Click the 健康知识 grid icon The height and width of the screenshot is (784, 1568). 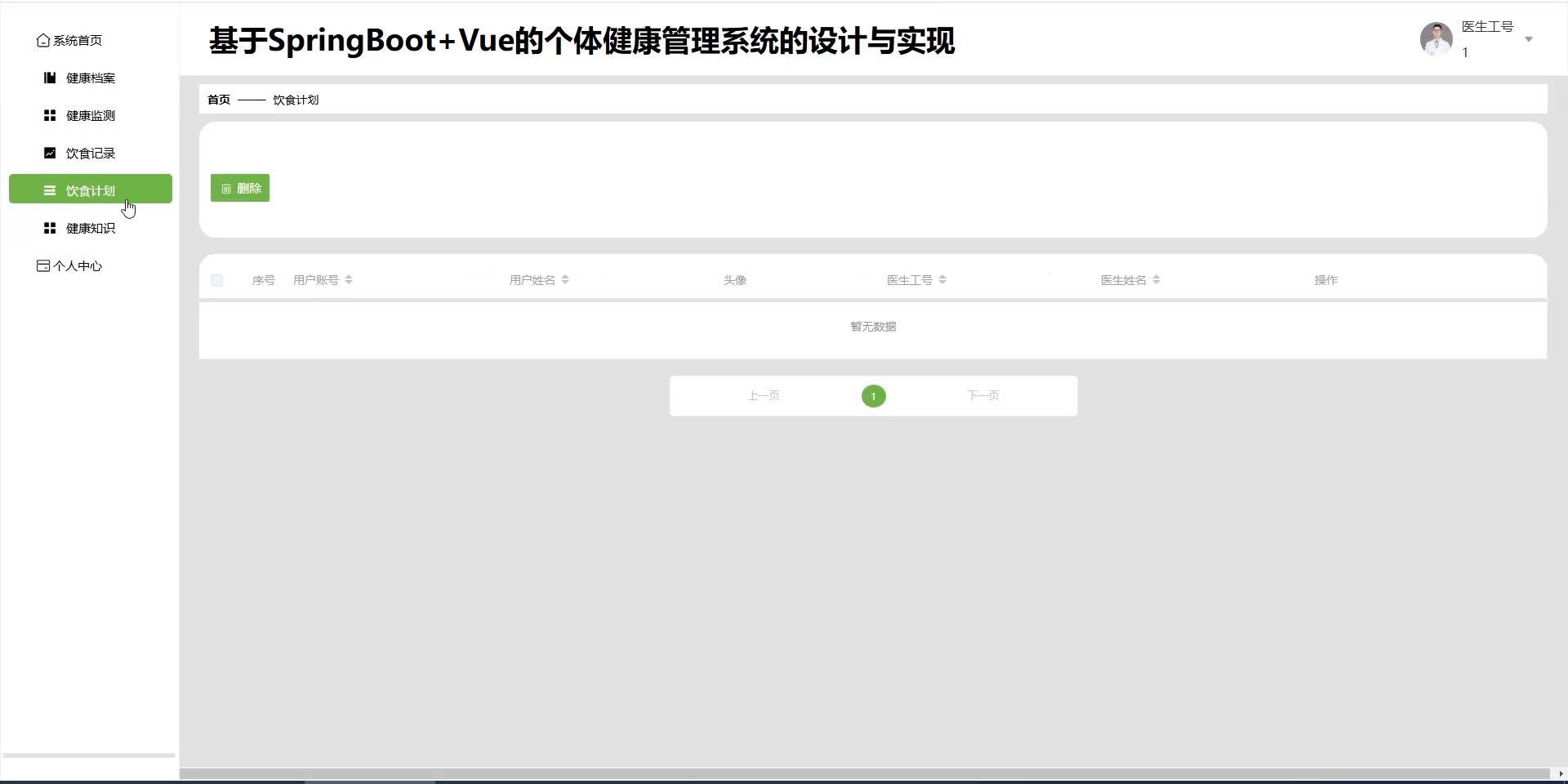[x=50, y=229]
